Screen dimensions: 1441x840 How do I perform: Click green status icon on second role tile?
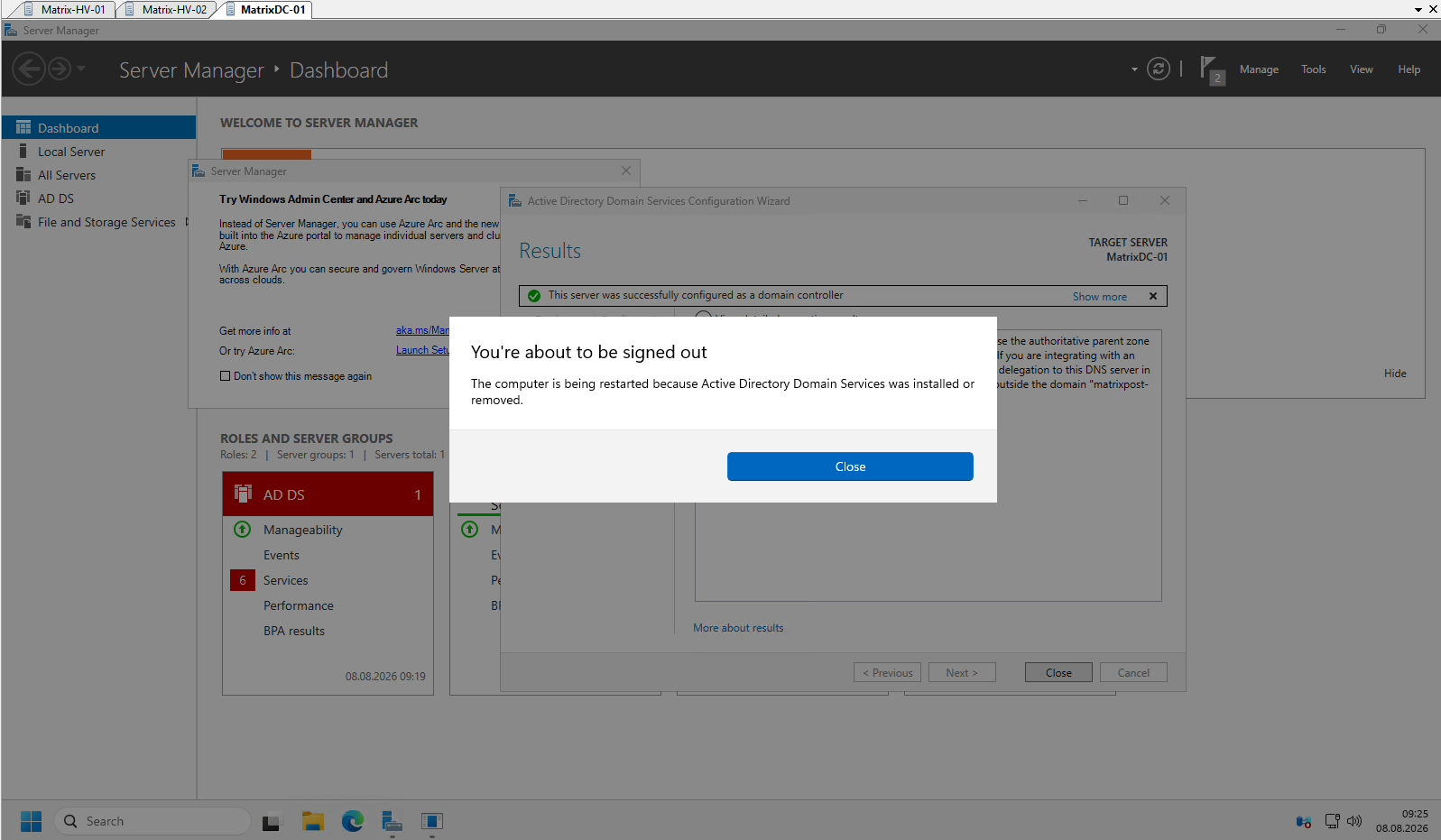click(469, 530)
